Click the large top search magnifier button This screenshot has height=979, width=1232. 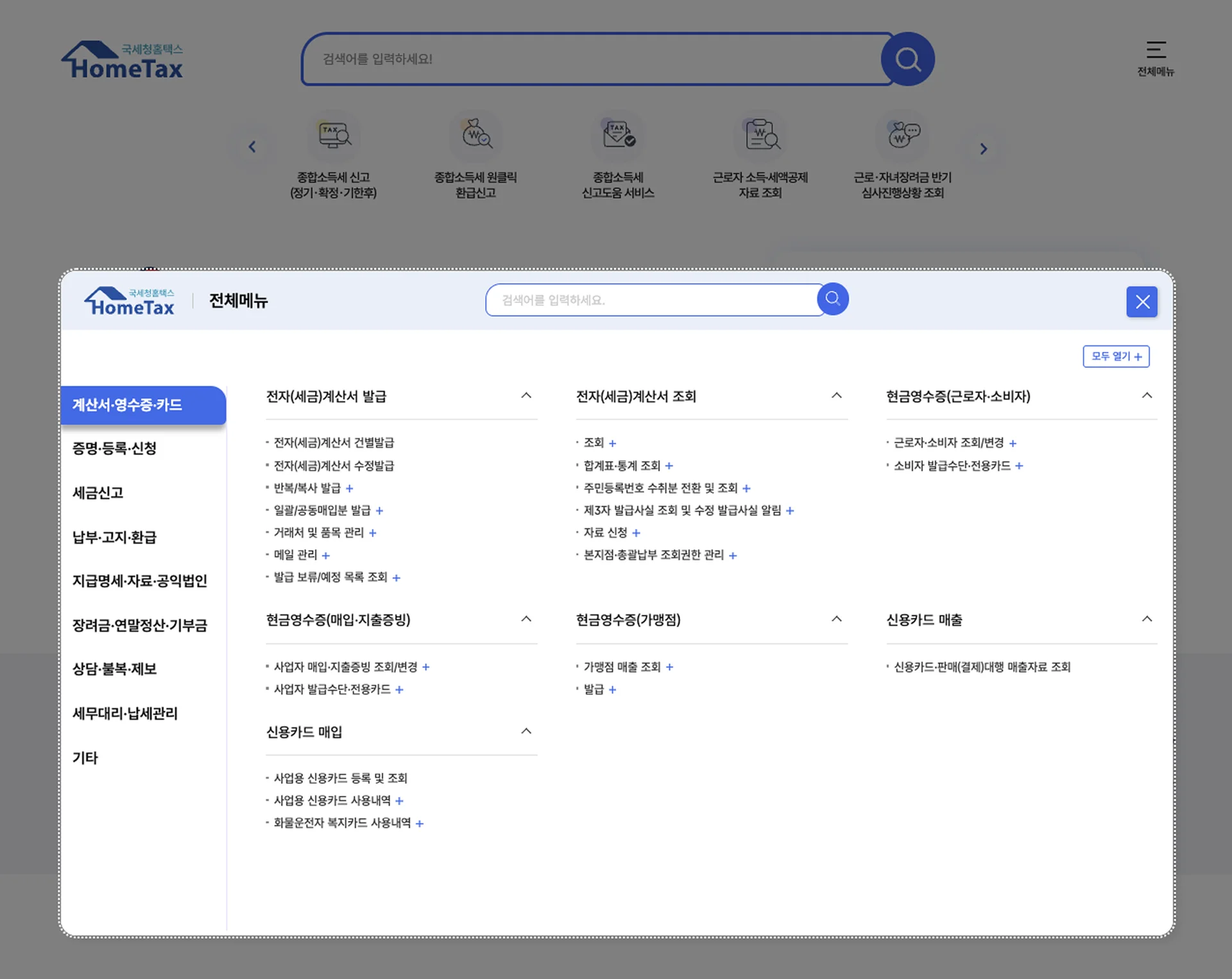(x=907, y=59)
